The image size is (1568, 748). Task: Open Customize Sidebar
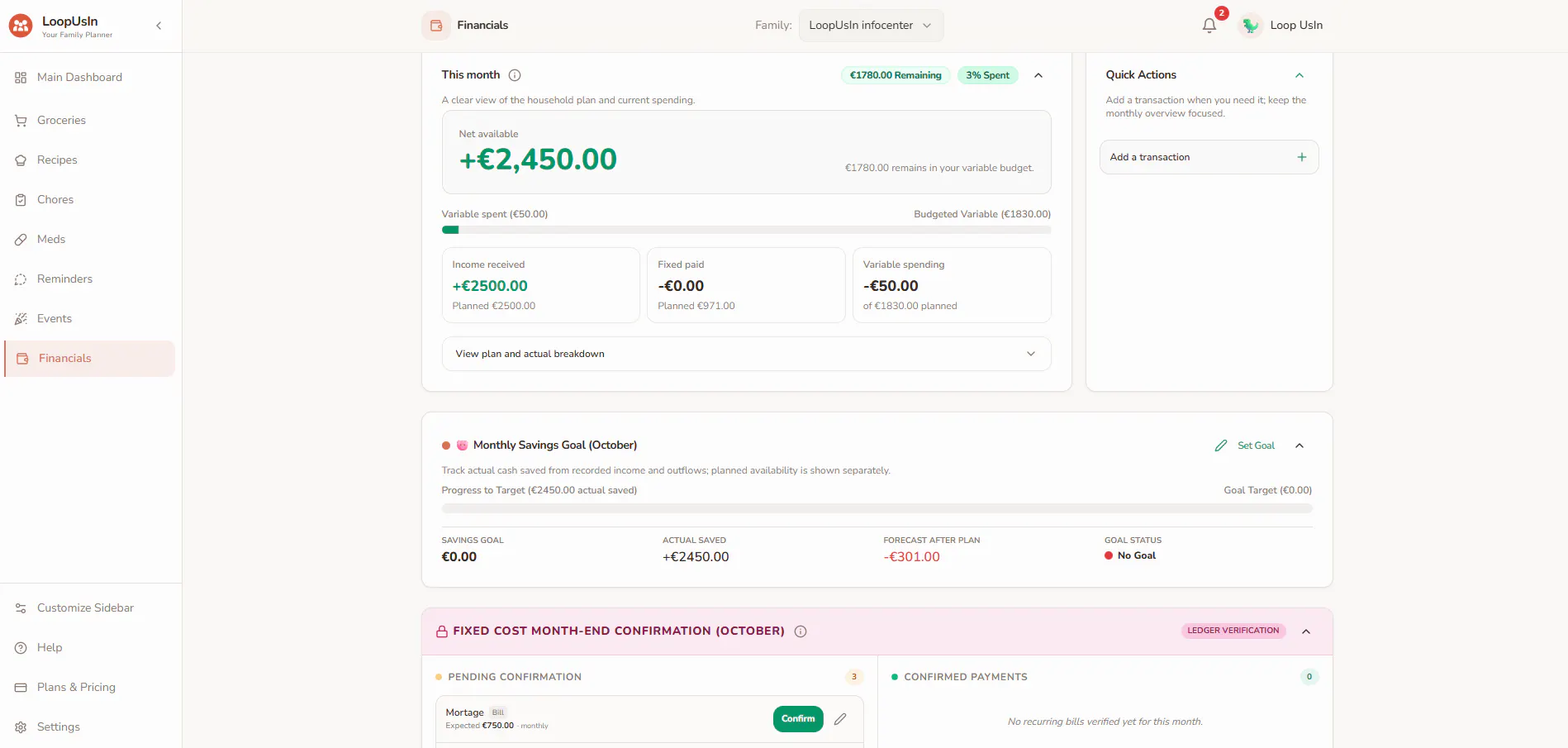(89, 608)
